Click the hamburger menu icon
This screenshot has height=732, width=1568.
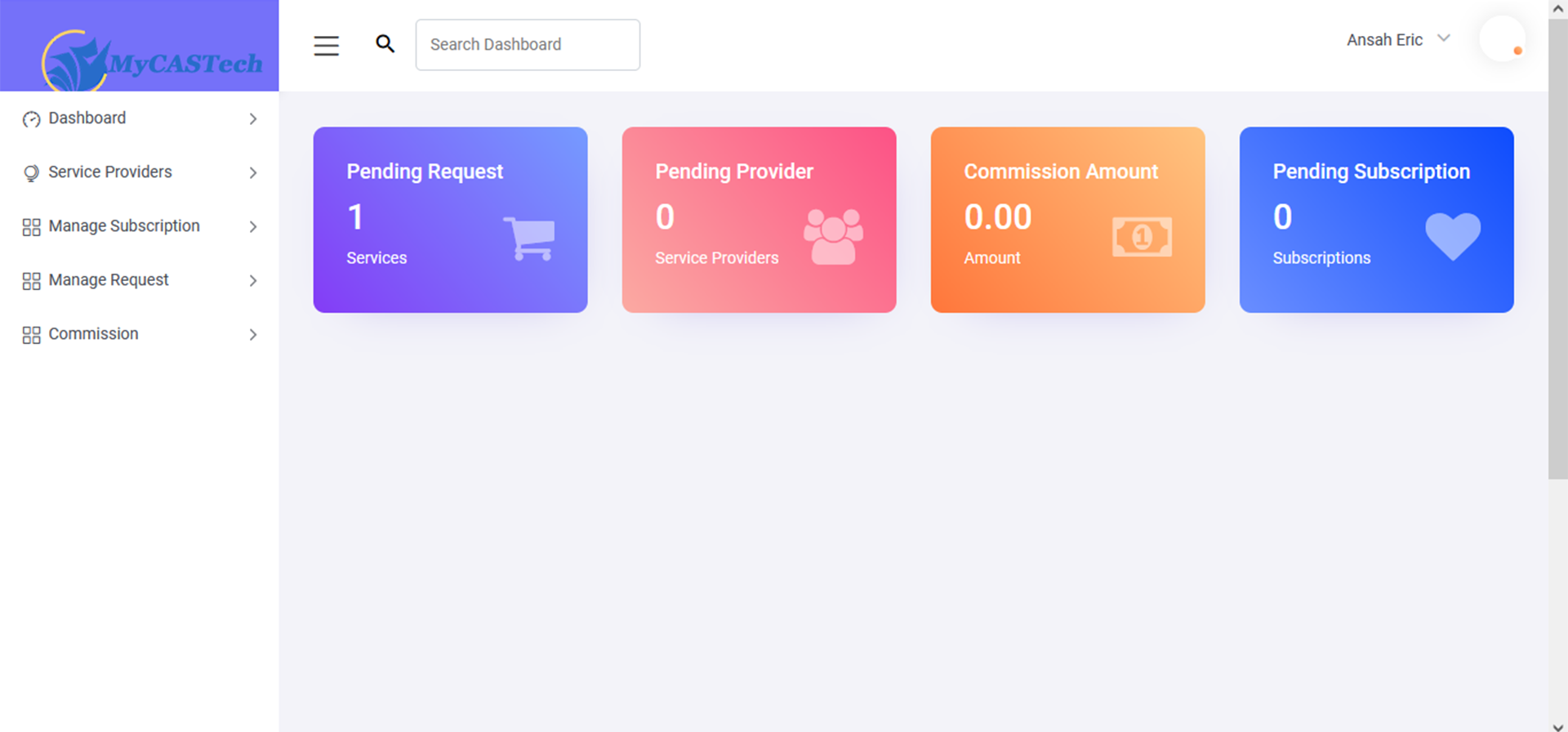(x=326, y=46)
